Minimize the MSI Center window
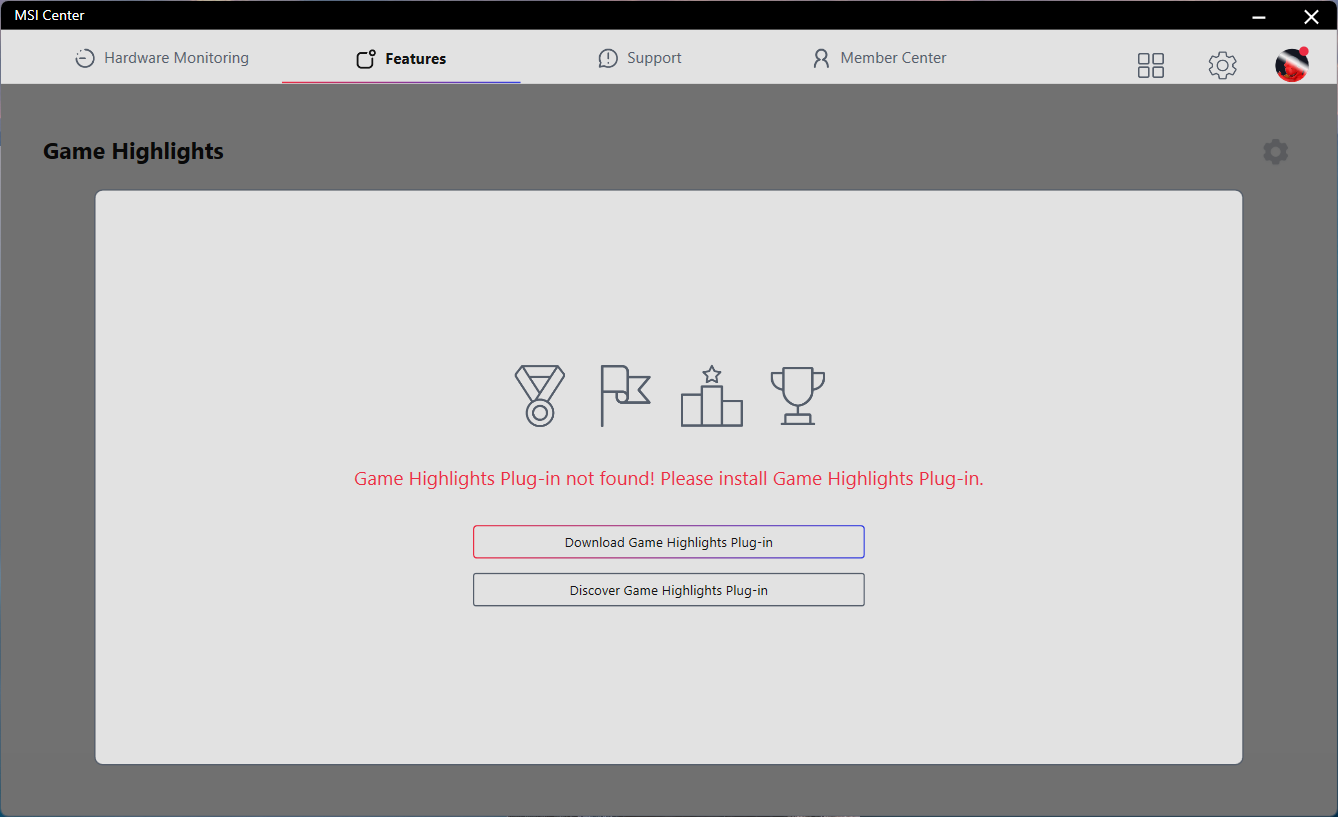The height and width of the screenshot is (817, 1338). click(x=1260, y=16)
